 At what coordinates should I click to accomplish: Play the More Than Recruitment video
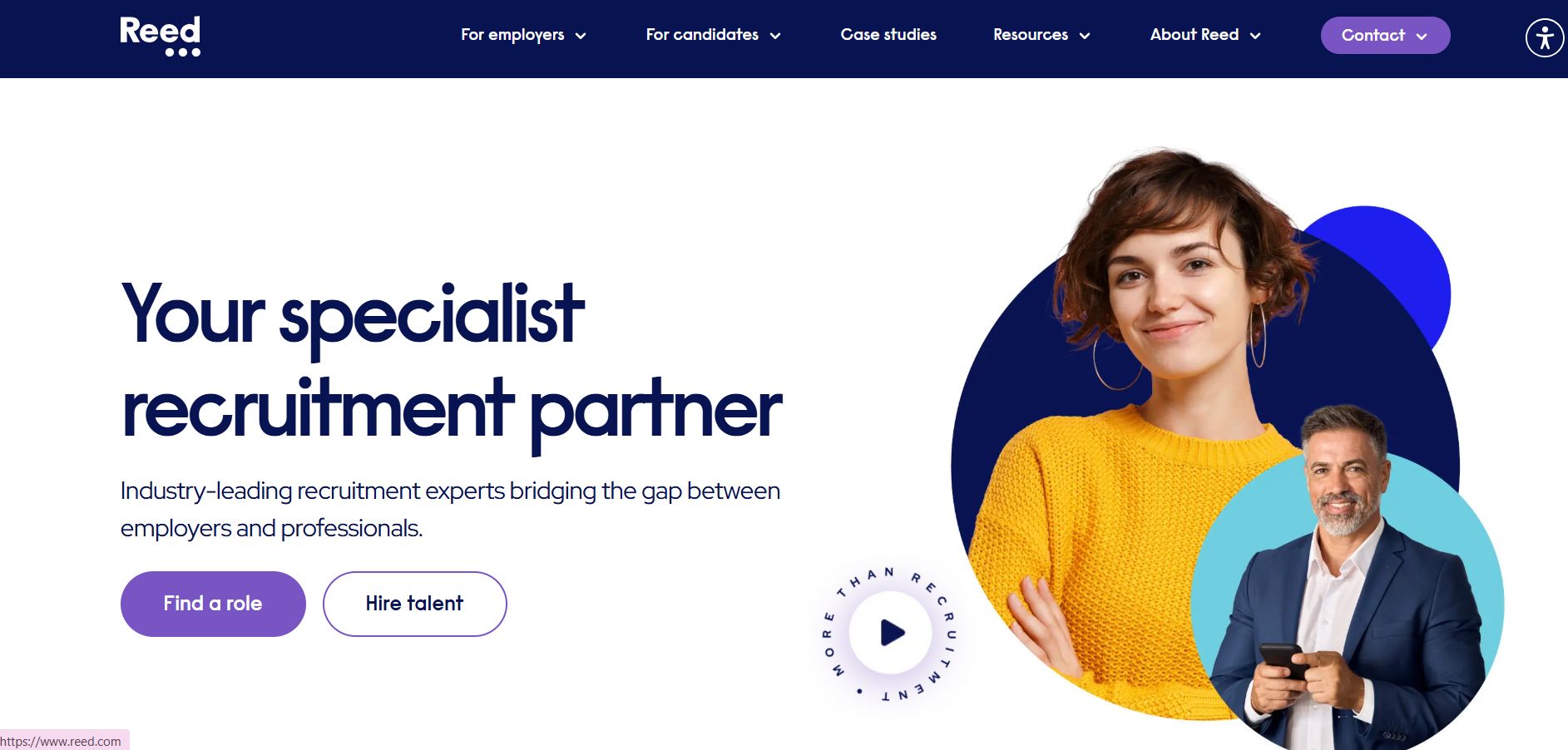[x=891, y=633]
